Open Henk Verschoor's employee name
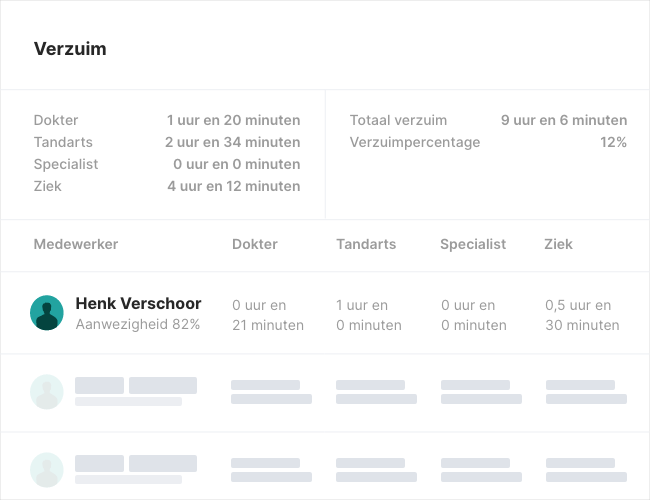 point(138,304)
